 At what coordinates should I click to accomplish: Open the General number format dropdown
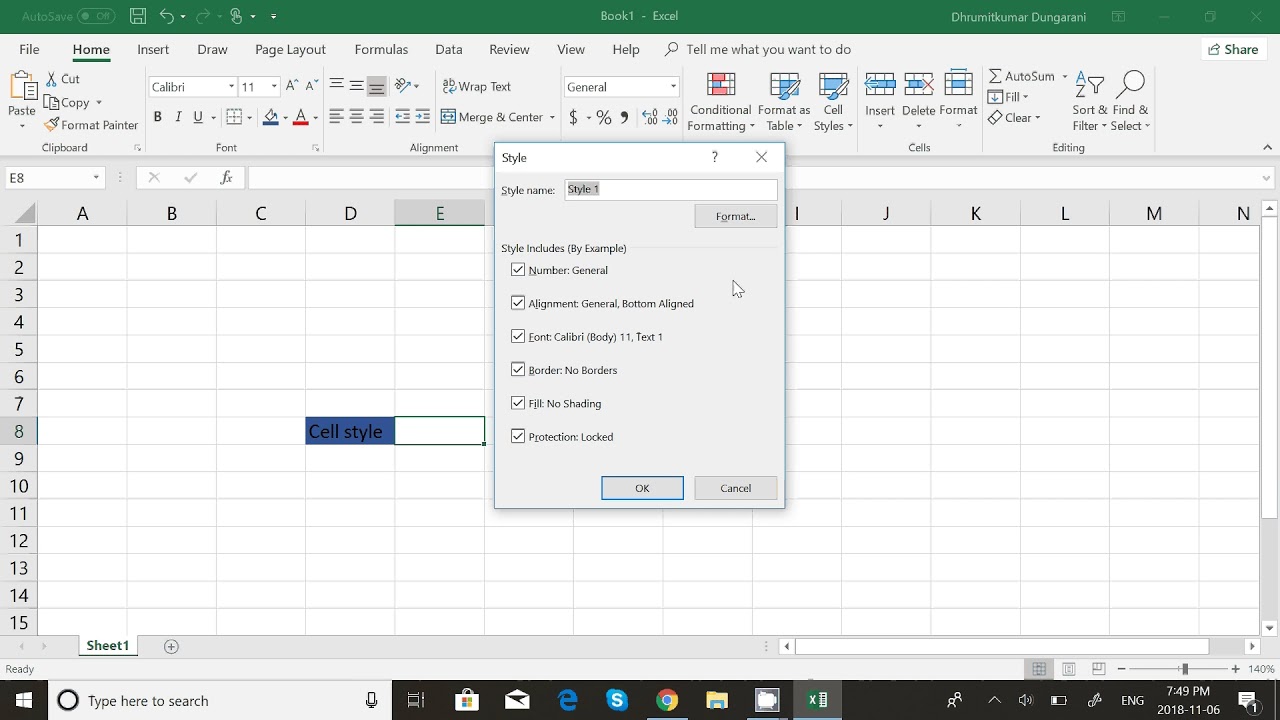click(673, 87)
